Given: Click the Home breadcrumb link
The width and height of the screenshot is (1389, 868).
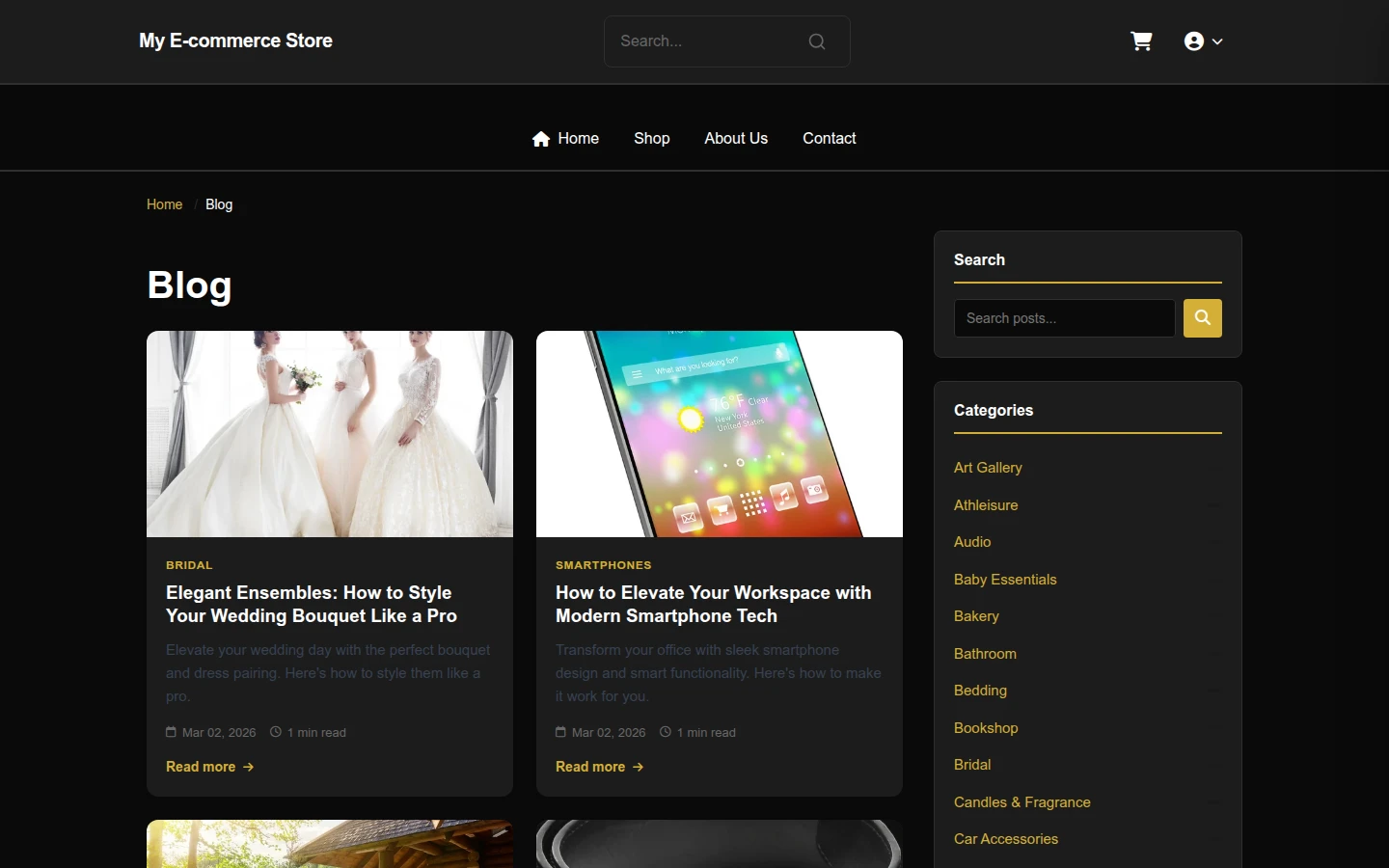Looking at the screenshot, I should [164, 204].
